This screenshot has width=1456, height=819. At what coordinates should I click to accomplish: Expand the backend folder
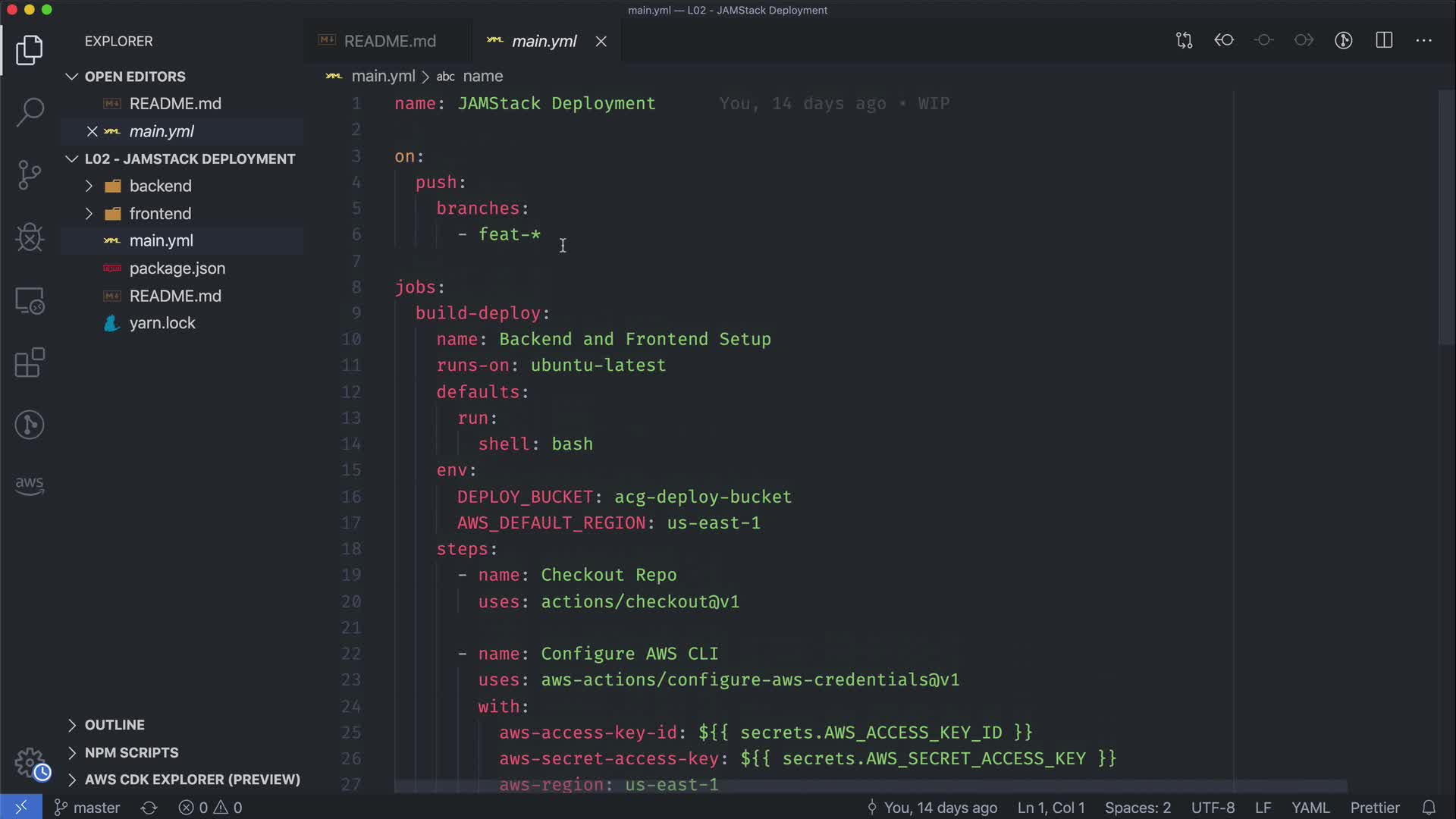(160, 186)
